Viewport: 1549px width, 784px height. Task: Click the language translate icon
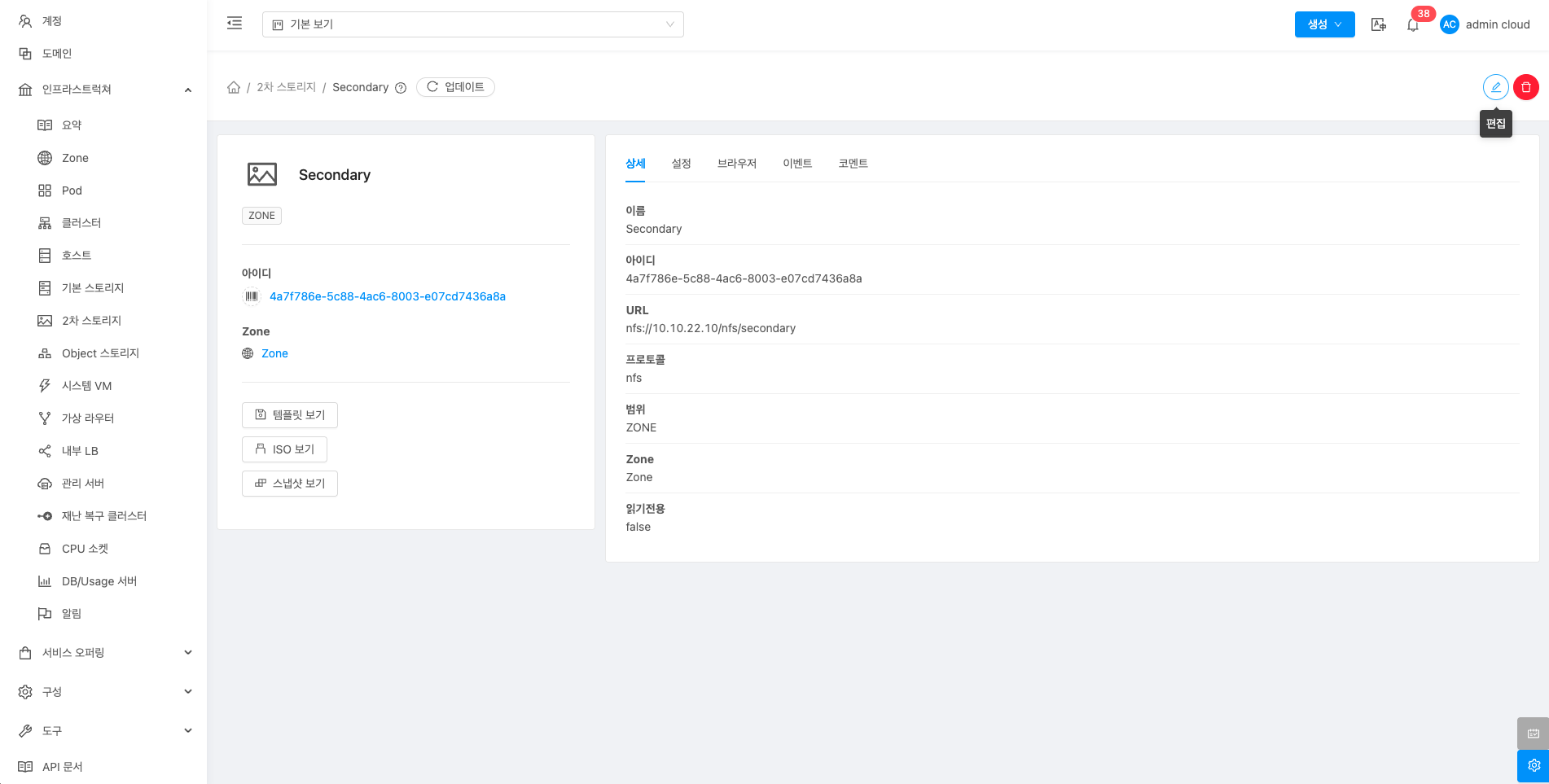coord(1378,24)
